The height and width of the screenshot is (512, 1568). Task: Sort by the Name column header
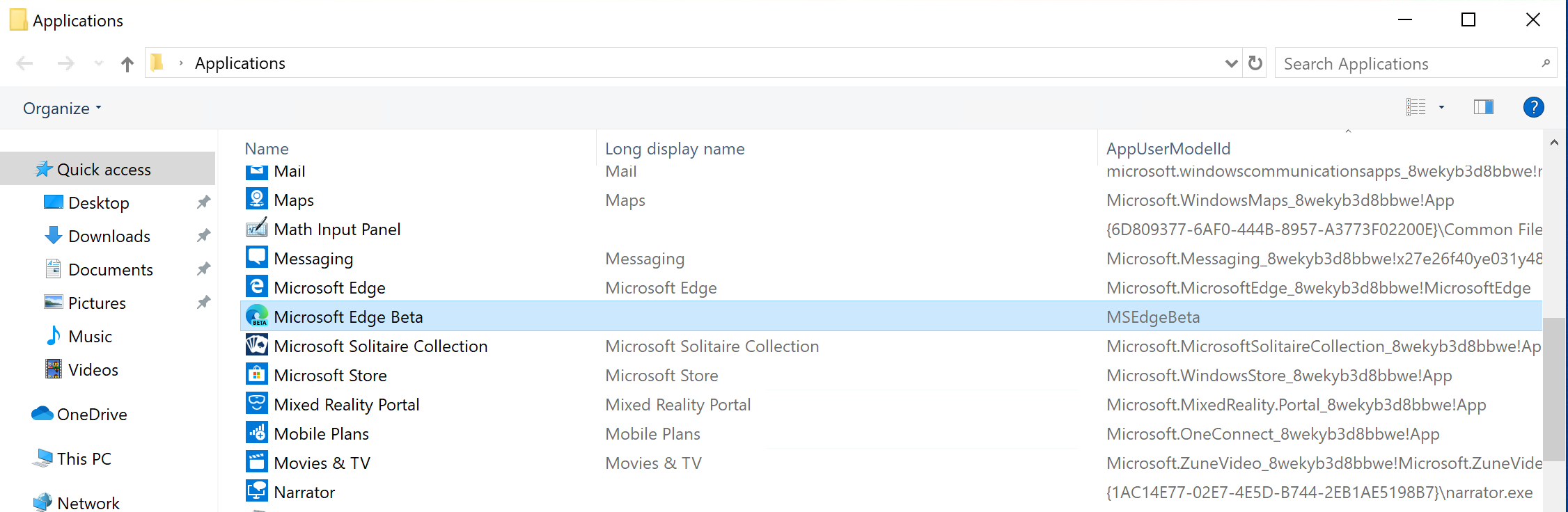point(267,149)
